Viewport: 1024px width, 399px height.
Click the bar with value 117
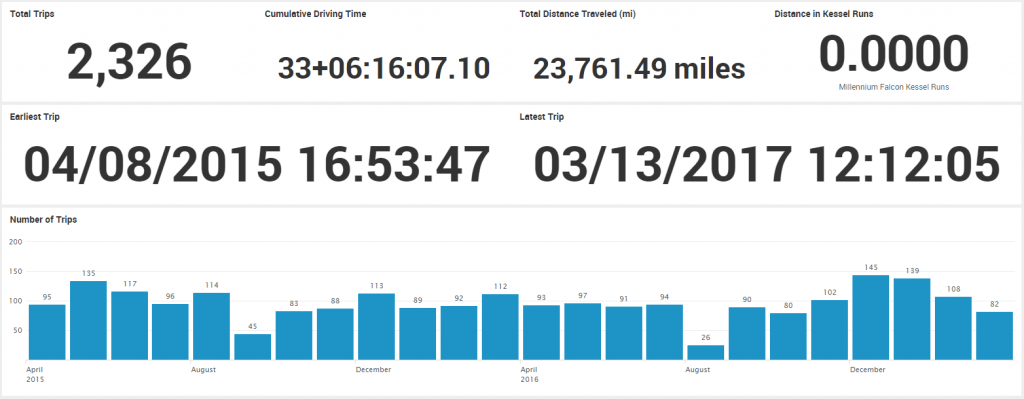pos(129,326)
